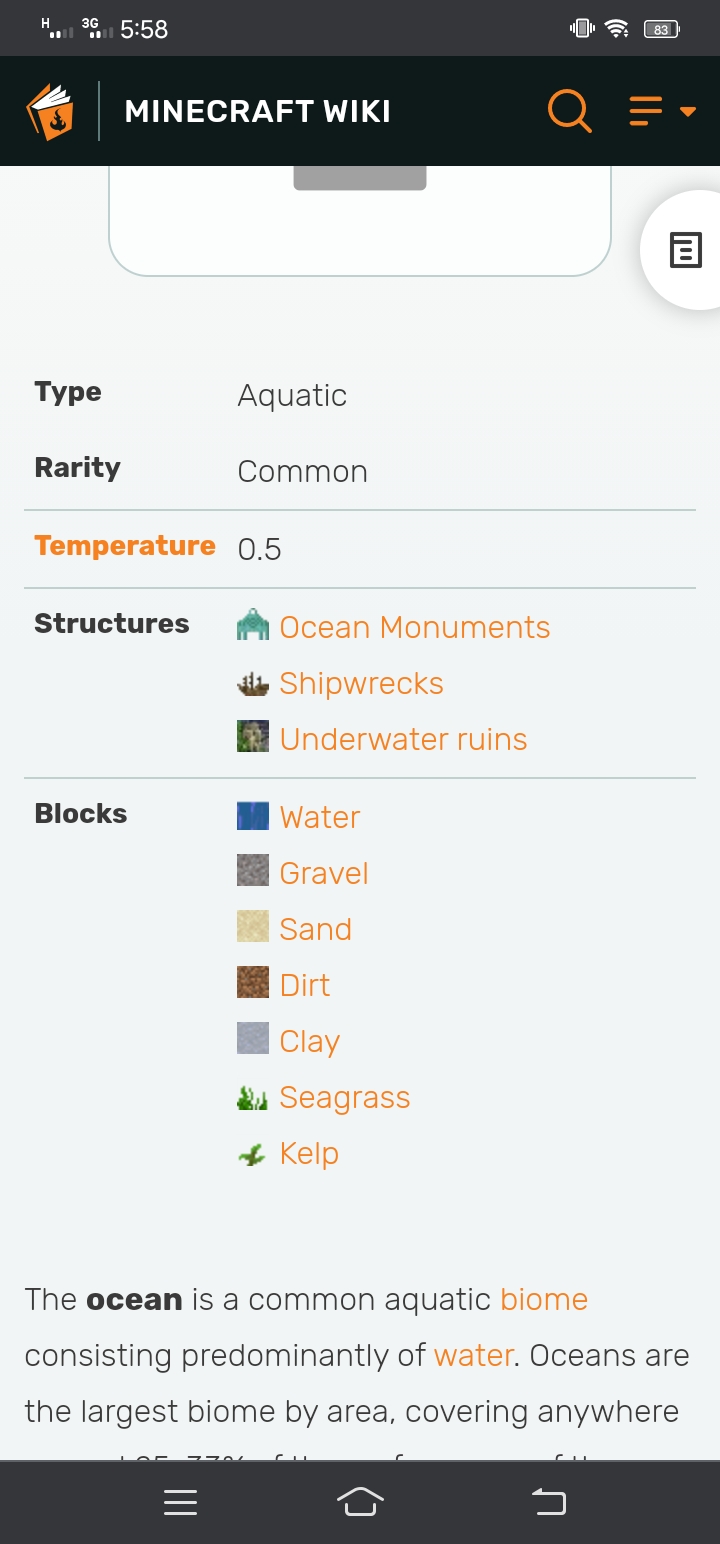The image size is (720, 1544).
Task: Open the recent apps menu button
Action: [x=180, y=1502]
